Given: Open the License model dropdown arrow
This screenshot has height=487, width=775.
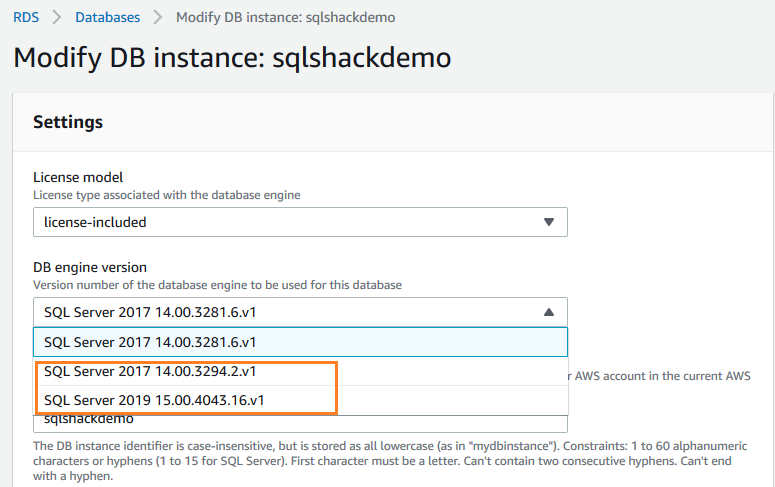Looking at the screenshot, I should tap(548, 222).
